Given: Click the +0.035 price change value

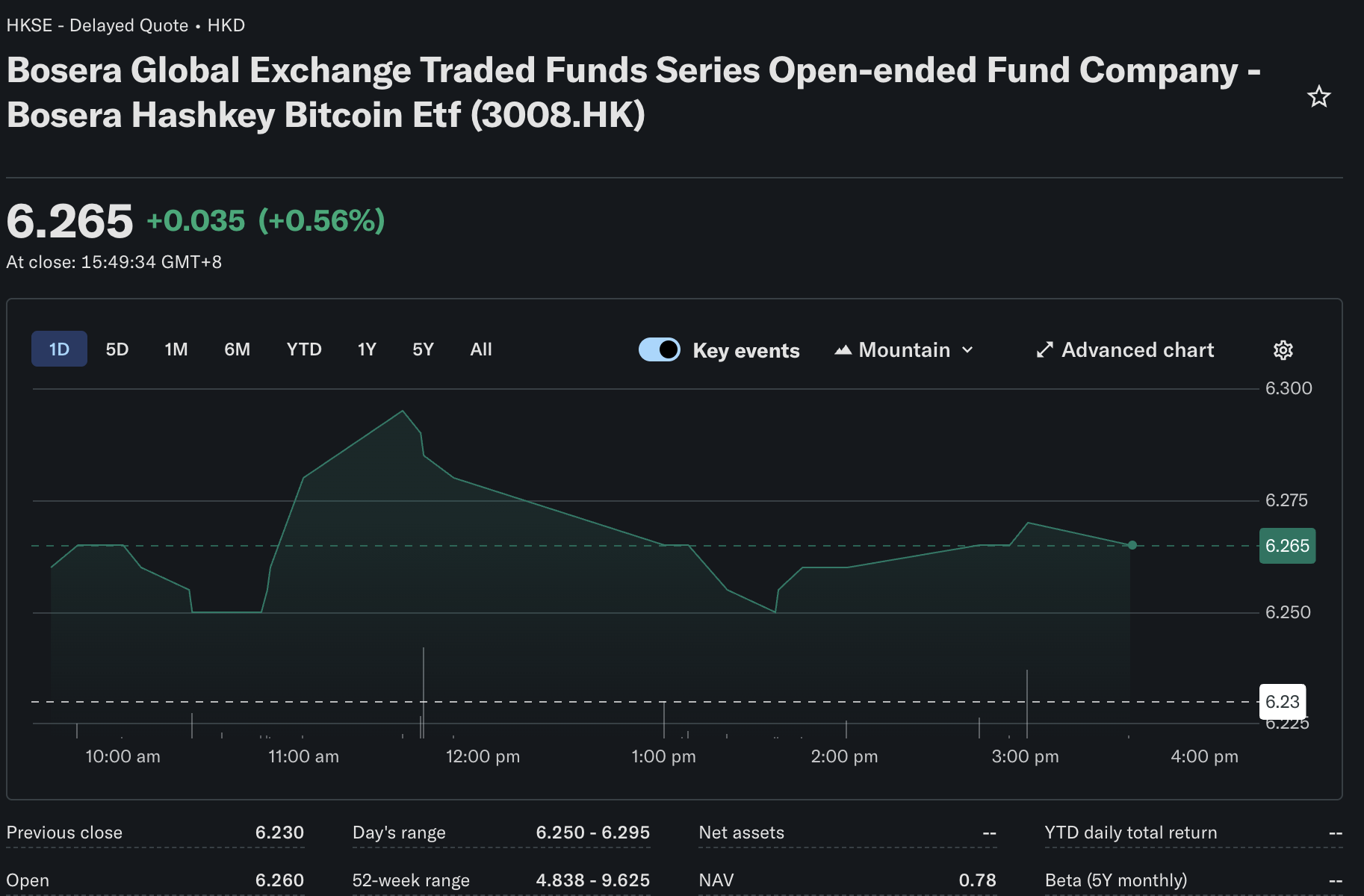Looking at the screenshot, I should (196, 220).
